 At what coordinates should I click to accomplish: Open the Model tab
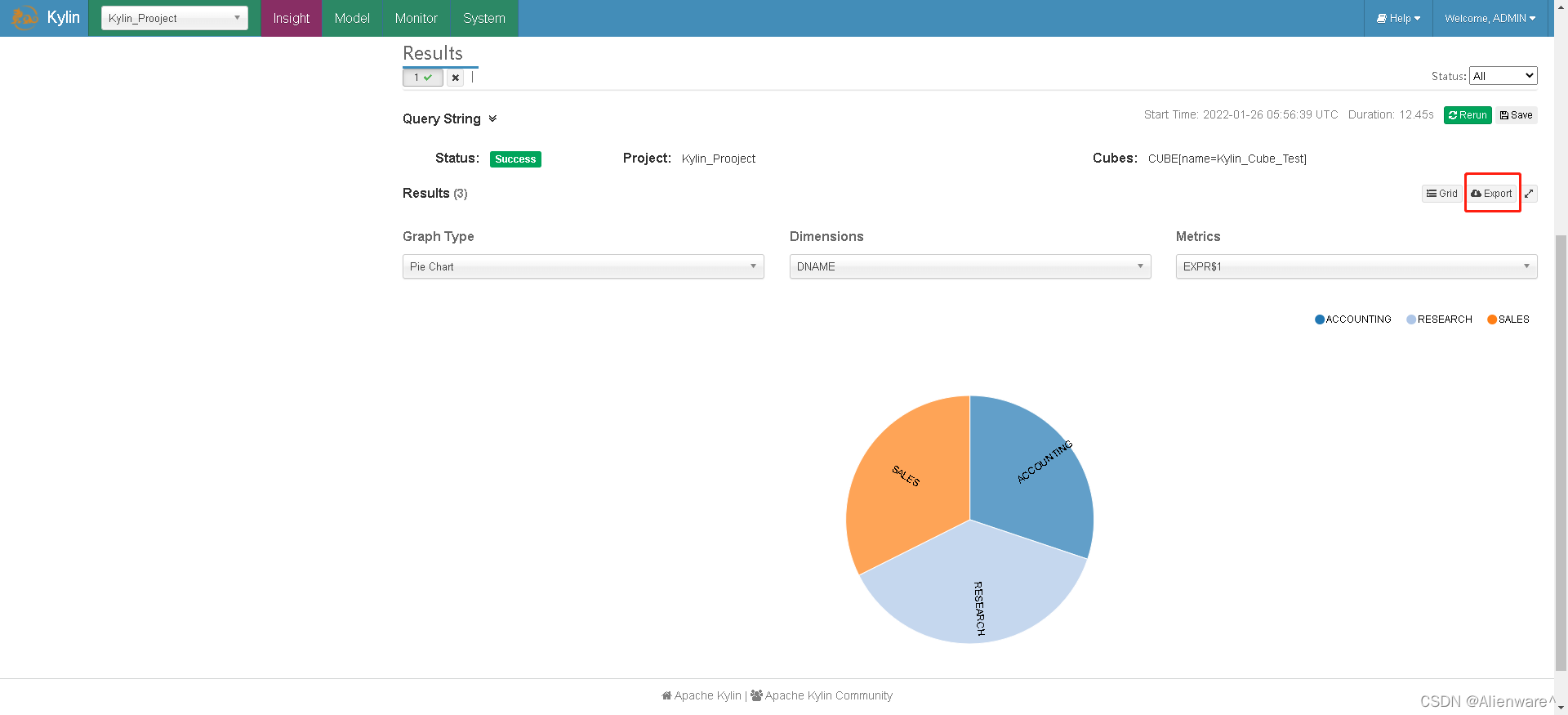point(352,18)
